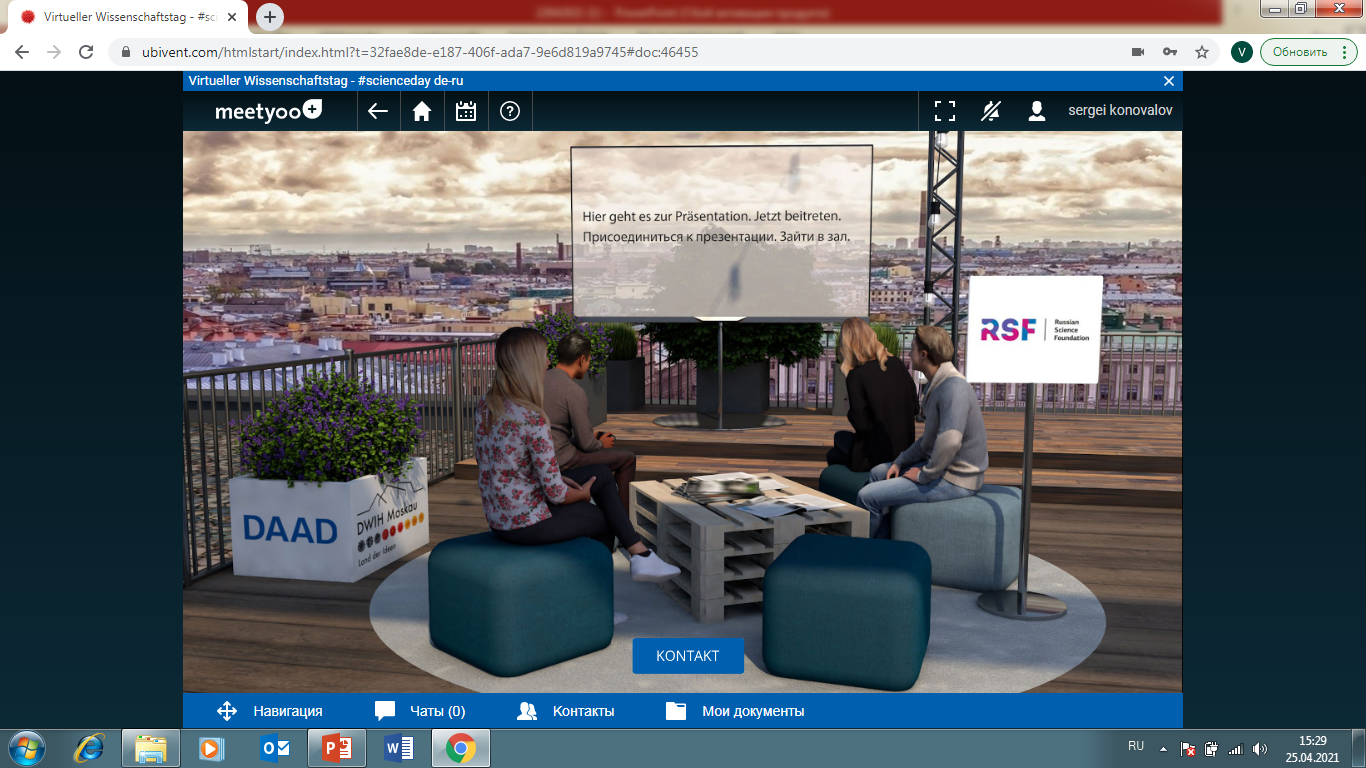Viewport: 1366px width, 768px height.
Task: Go to the home lobby icon
Action: [422, 111]
